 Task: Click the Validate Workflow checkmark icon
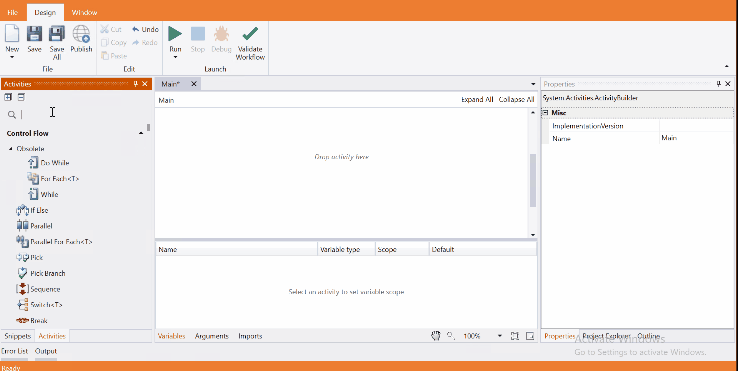pyautogui.click(x=250, y=34)
